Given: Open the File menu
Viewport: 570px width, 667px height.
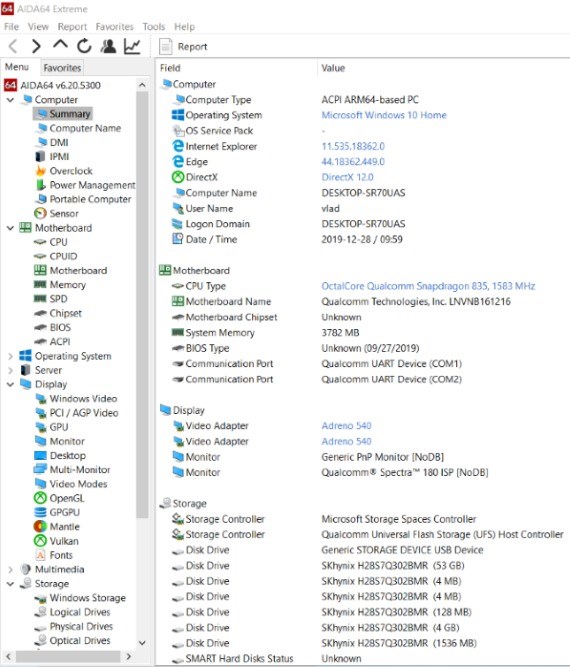Looking at the screenshot, I should [11, 26].
